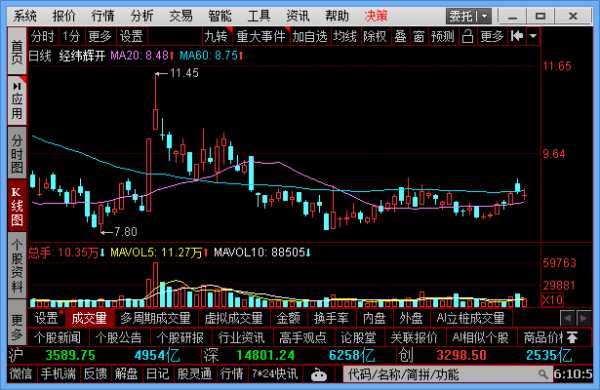Click the lock icon in chart toolbar
The height and width of the screenshot is (390, 600).
(467, 37)
